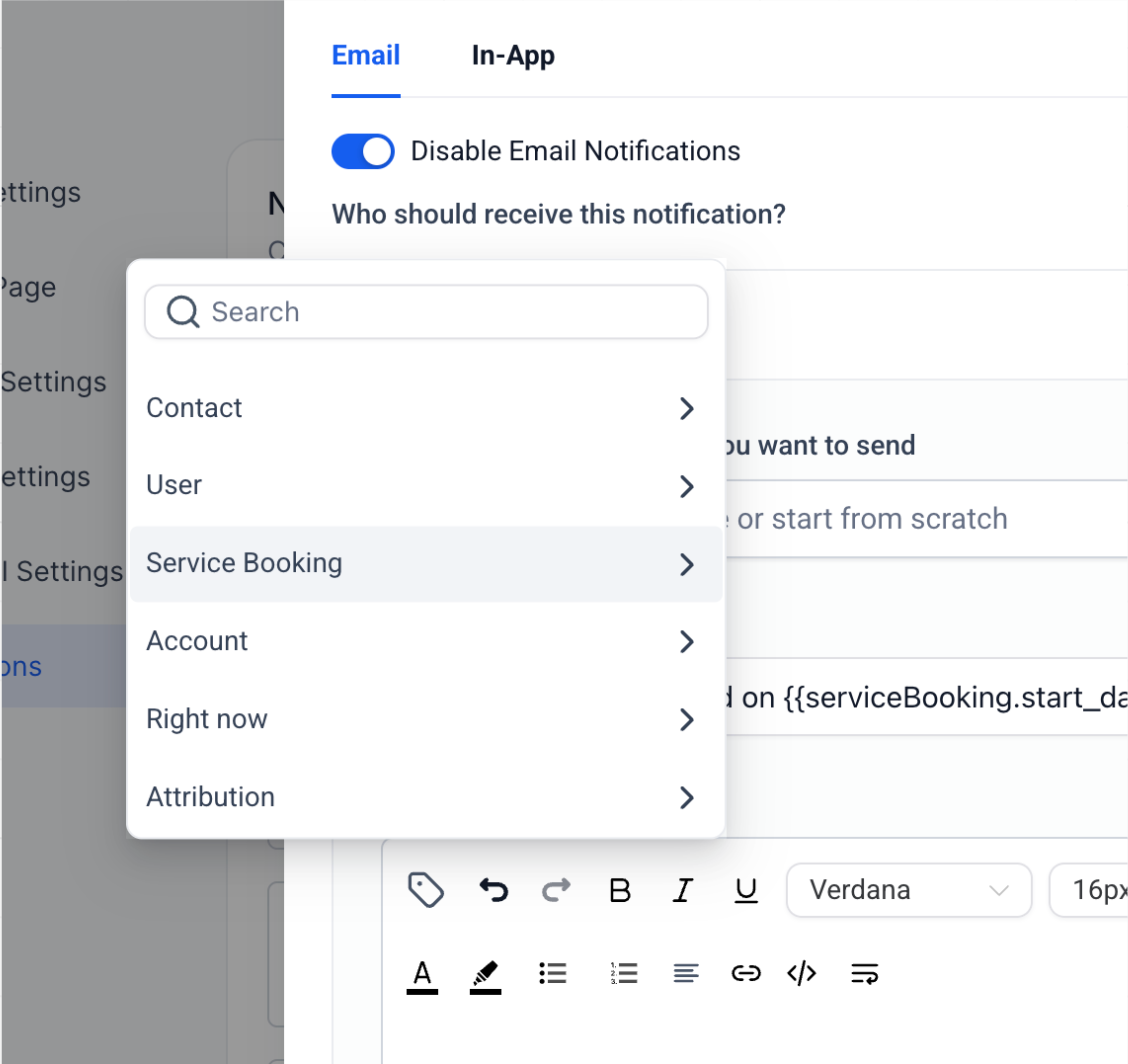Viewport: 1128px width, 1064px height.
Task: Expand the Attribution field group
Action: point(426,797)
